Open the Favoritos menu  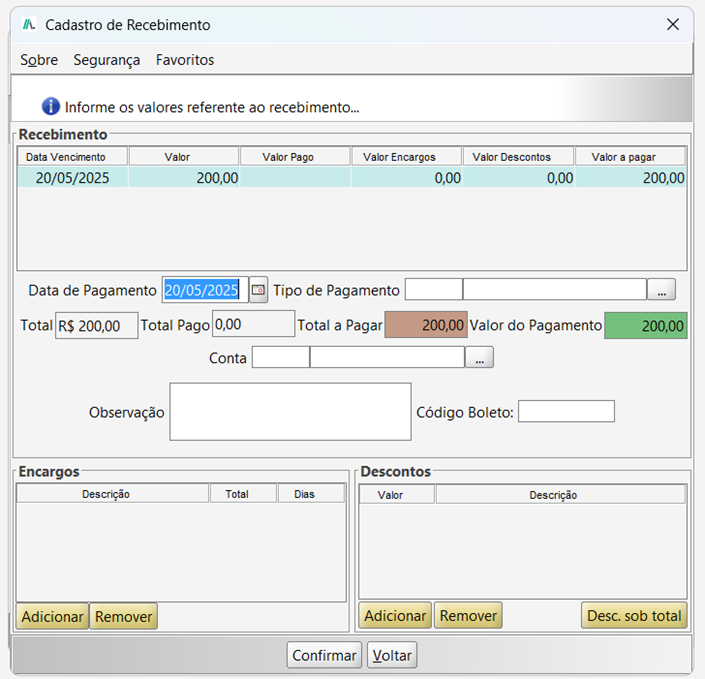tap(185, 60)
